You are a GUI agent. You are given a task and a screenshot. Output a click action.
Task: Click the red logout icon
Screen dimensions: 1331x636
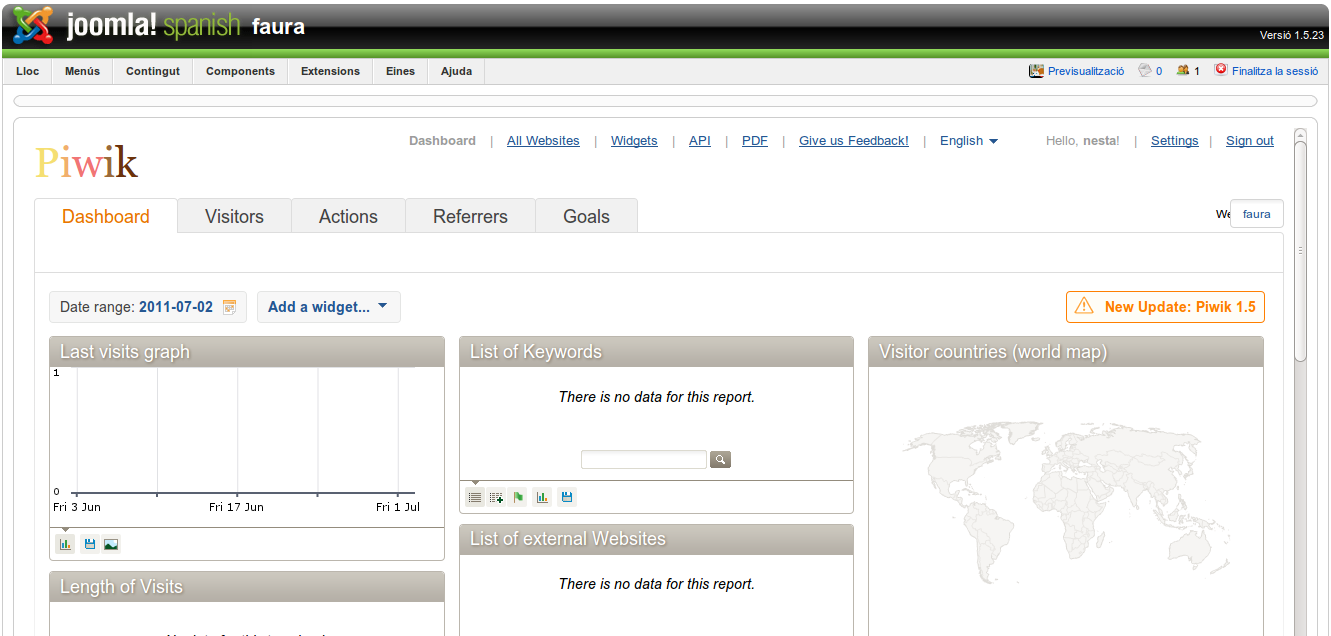[1221, 70]
